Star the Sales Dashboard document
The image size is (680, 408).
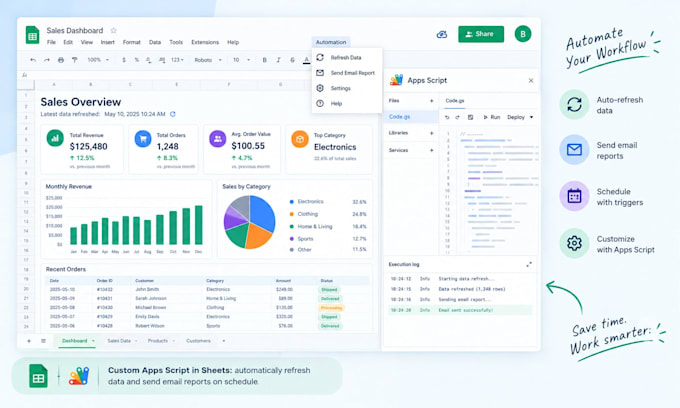coord(114,30)
